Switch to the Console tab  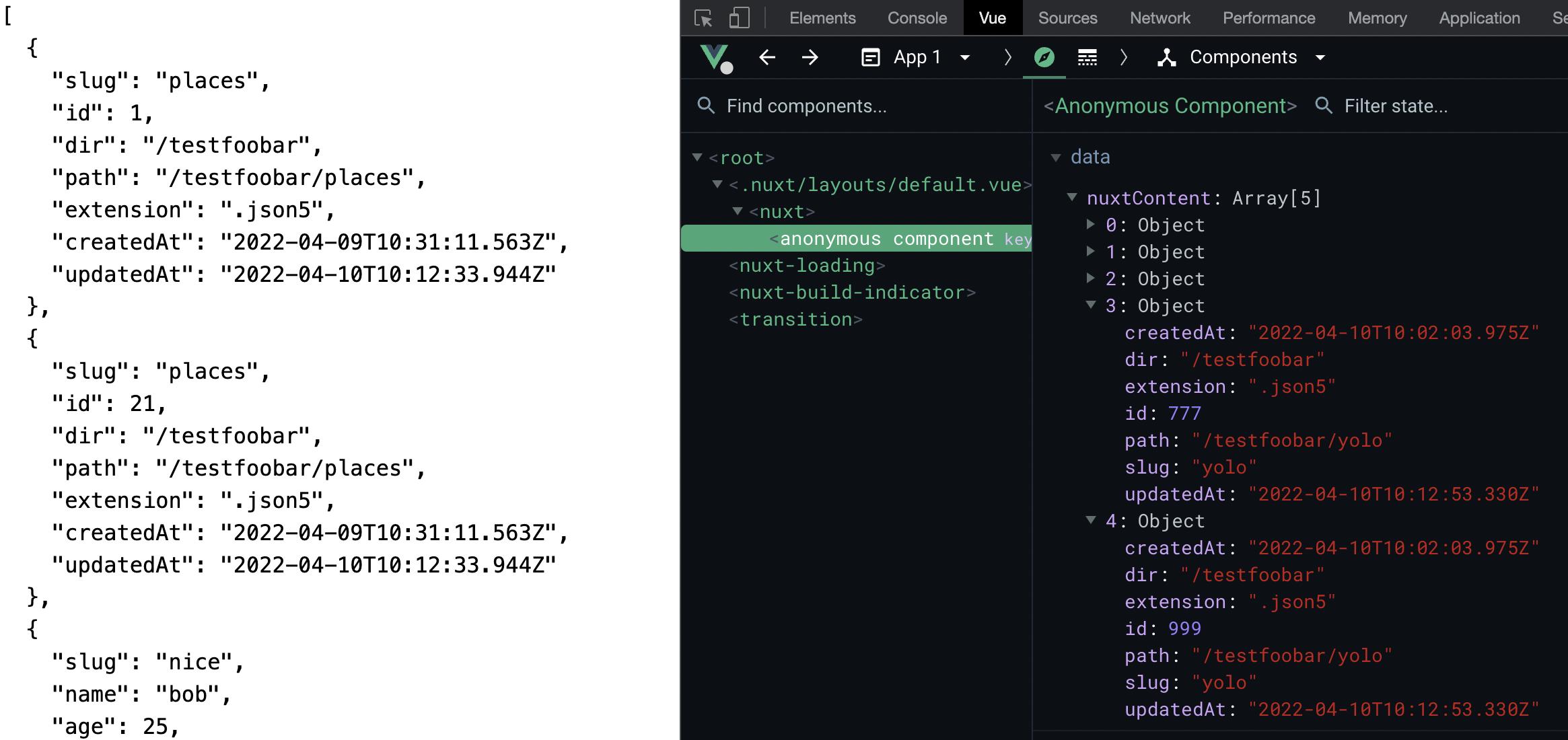[917, 18]
